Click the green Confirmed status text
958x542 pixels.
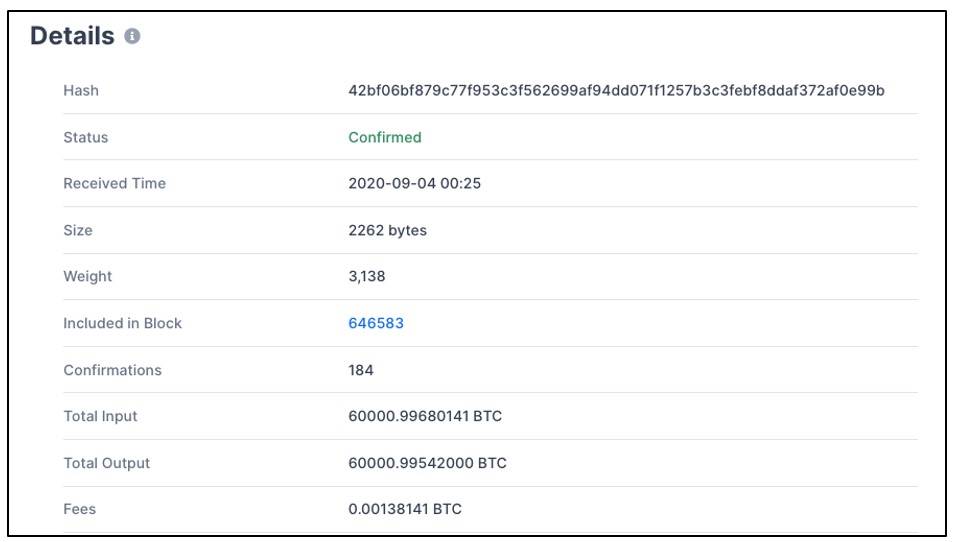[x=385, y=137]
